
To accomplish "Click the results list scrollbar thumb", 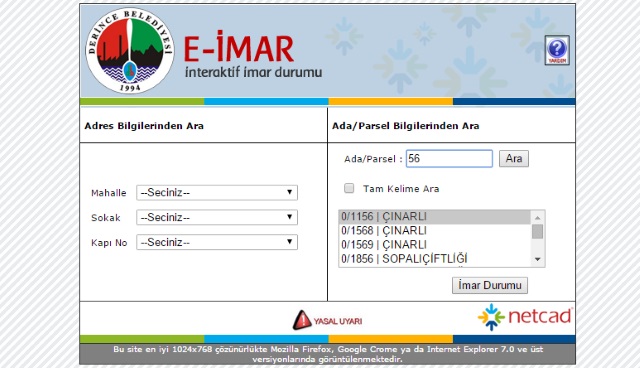I will click(538, 231).
